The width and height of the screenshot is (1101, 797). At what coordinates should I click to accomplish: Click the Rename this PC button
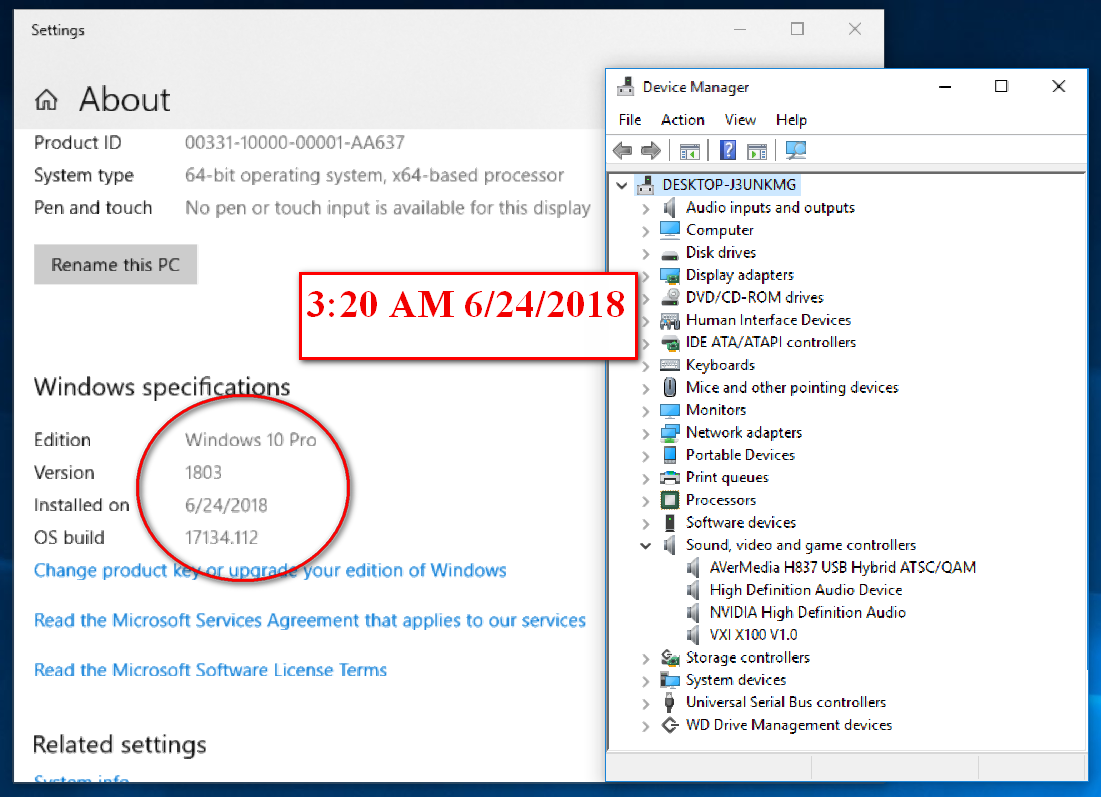[115, 265]
